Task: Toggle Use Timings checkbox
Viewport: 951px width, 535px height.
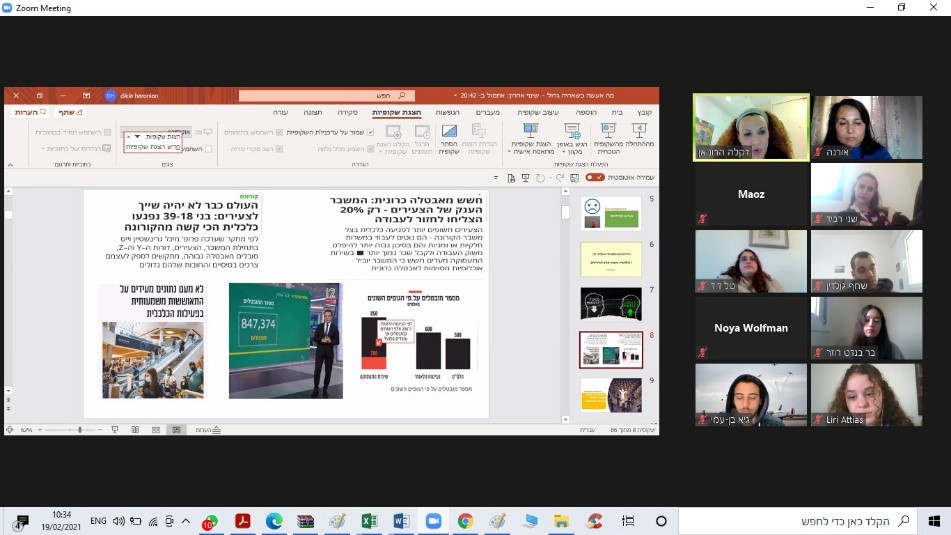Action: tap(280, 132)
